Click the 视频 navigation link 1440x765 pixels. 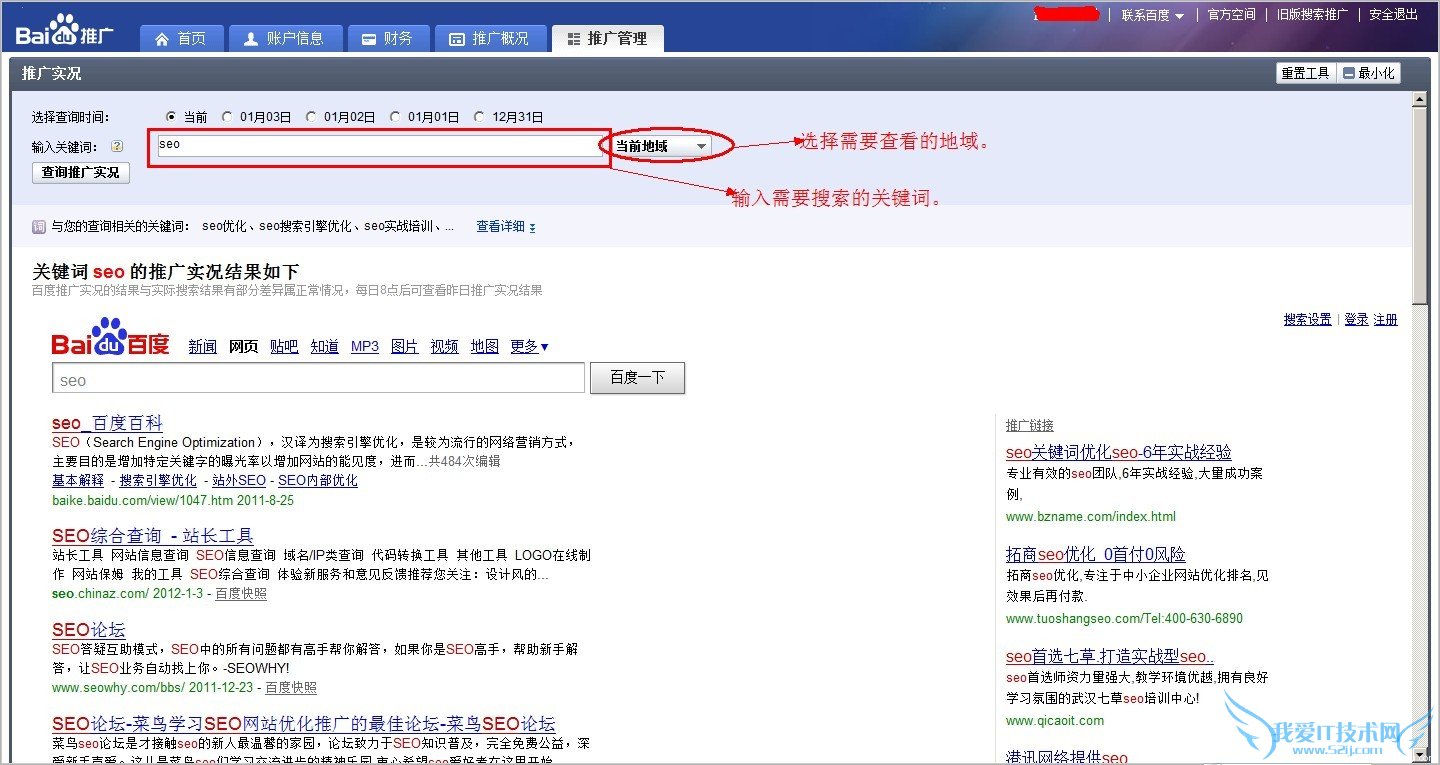(445, 347)
